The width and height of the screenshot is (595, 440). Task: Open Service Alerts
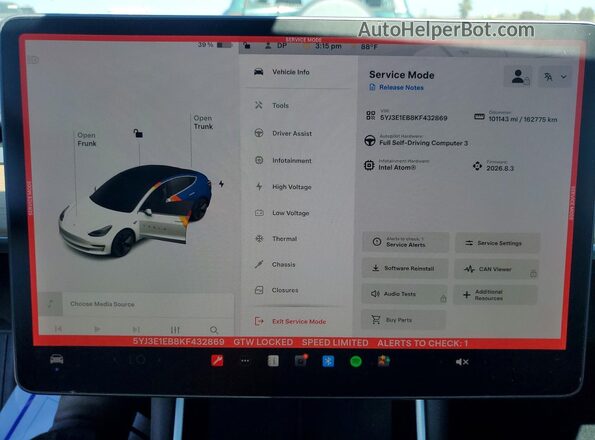tap(405, 242)
